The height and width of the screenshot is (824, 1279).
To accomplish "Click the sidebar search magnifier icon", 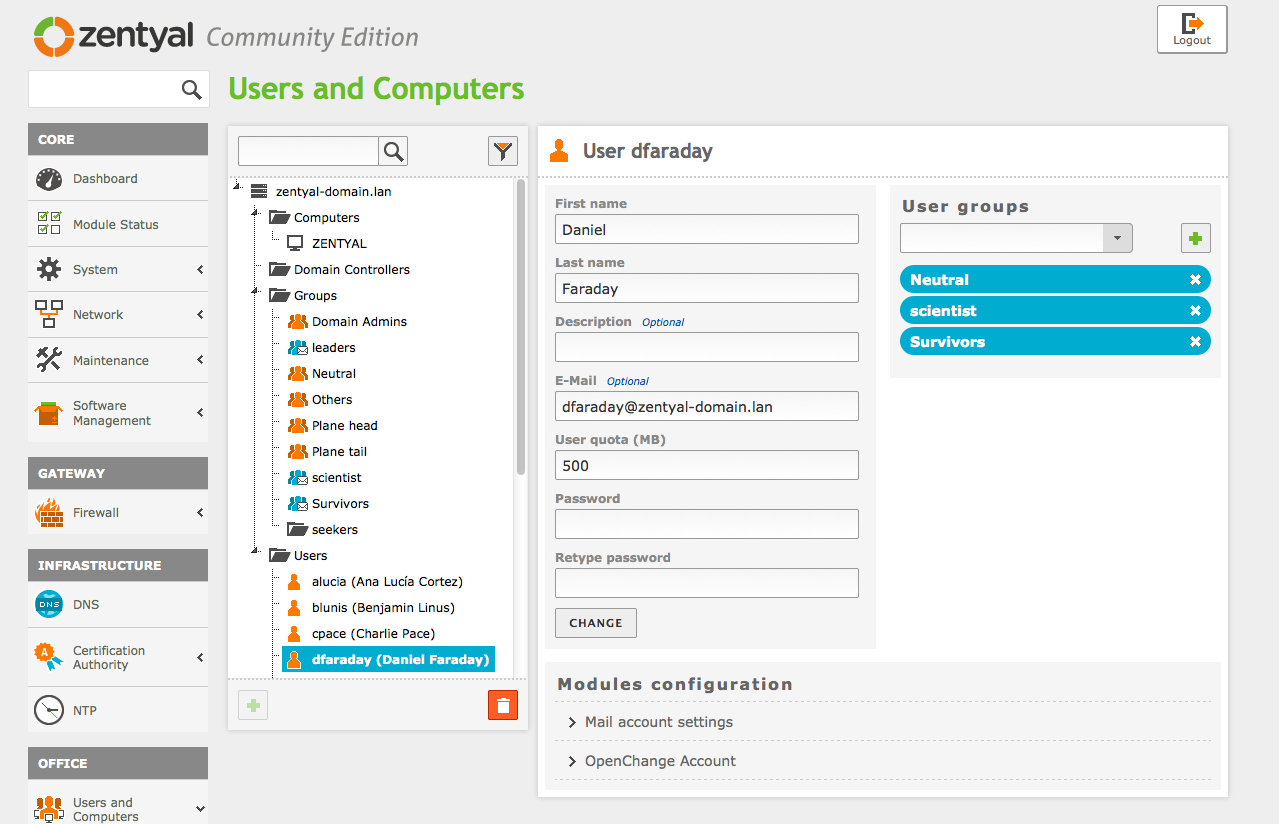I will [x=192, y=90].
